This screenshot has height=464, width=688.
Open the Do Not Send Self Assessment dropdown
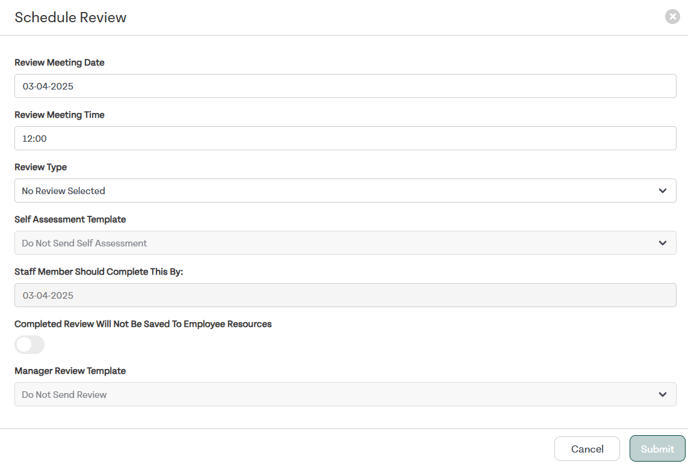click(345, 243)
